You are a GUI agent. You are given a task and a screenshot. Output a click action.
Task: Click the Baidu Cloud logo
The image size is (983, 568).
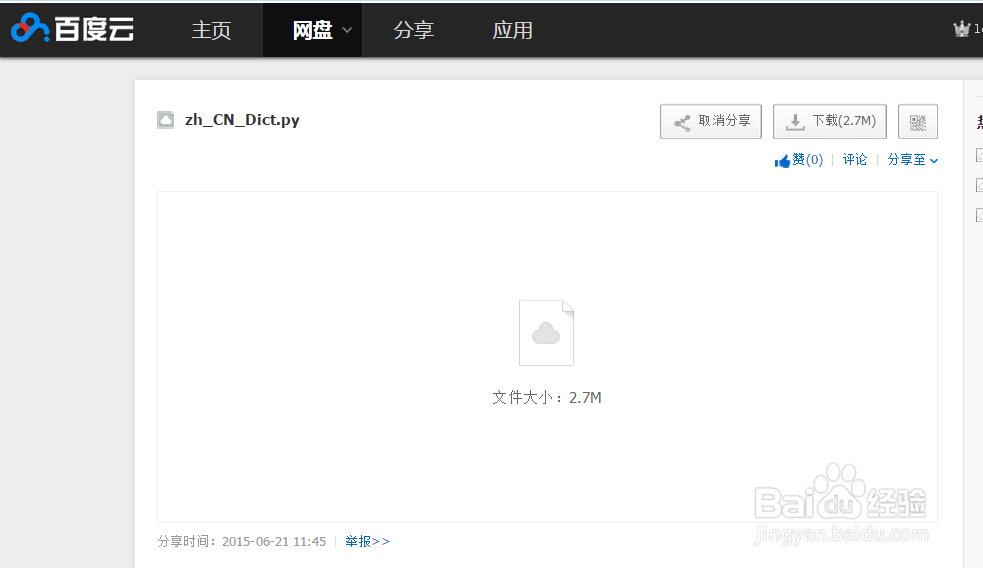(73, 29)
